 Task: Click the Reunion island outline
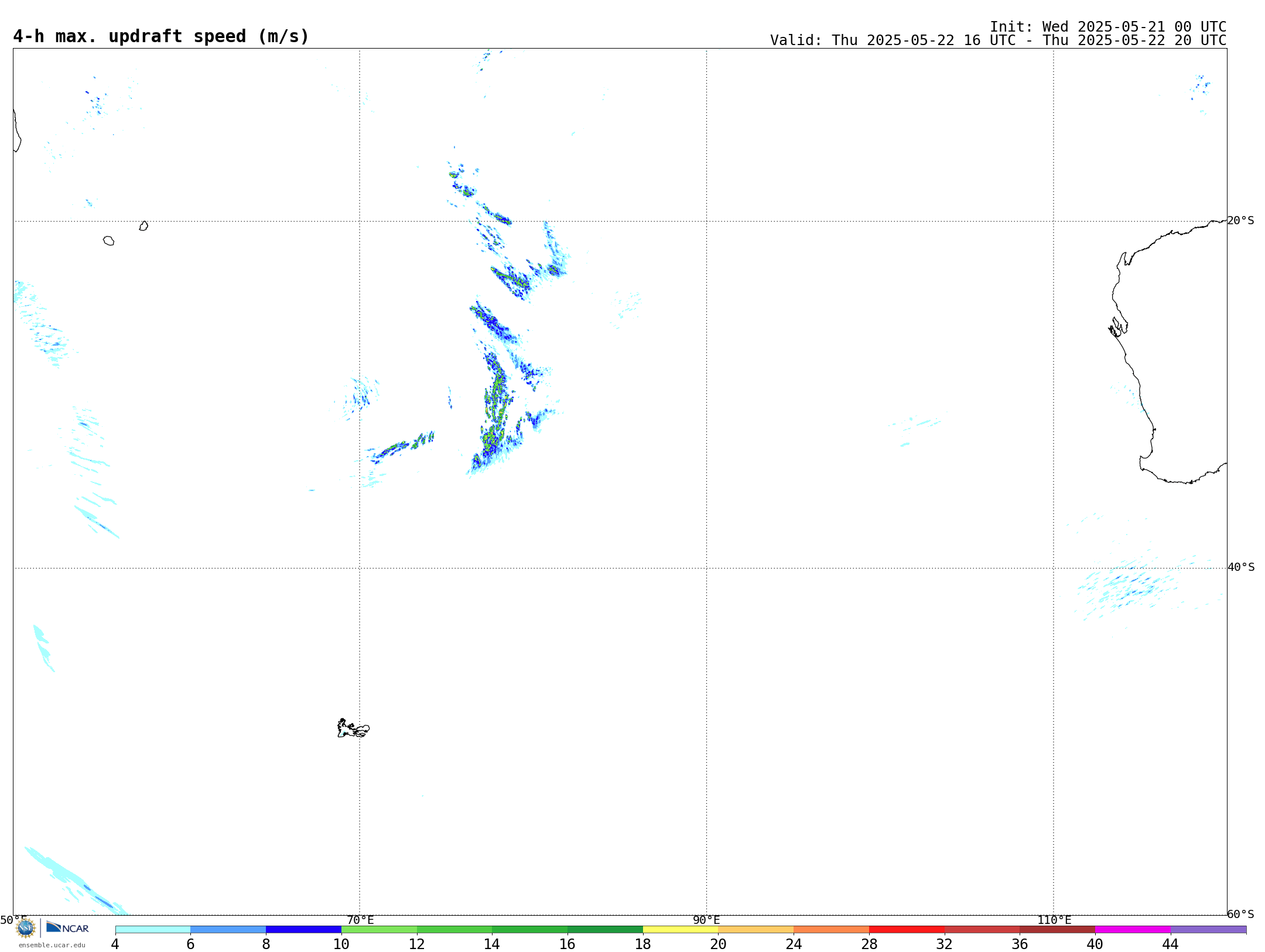coord(109,241)
